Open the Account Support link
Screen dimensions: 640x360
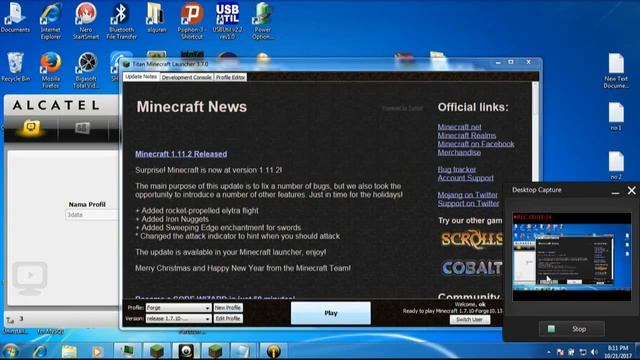[x=465, y=178]
